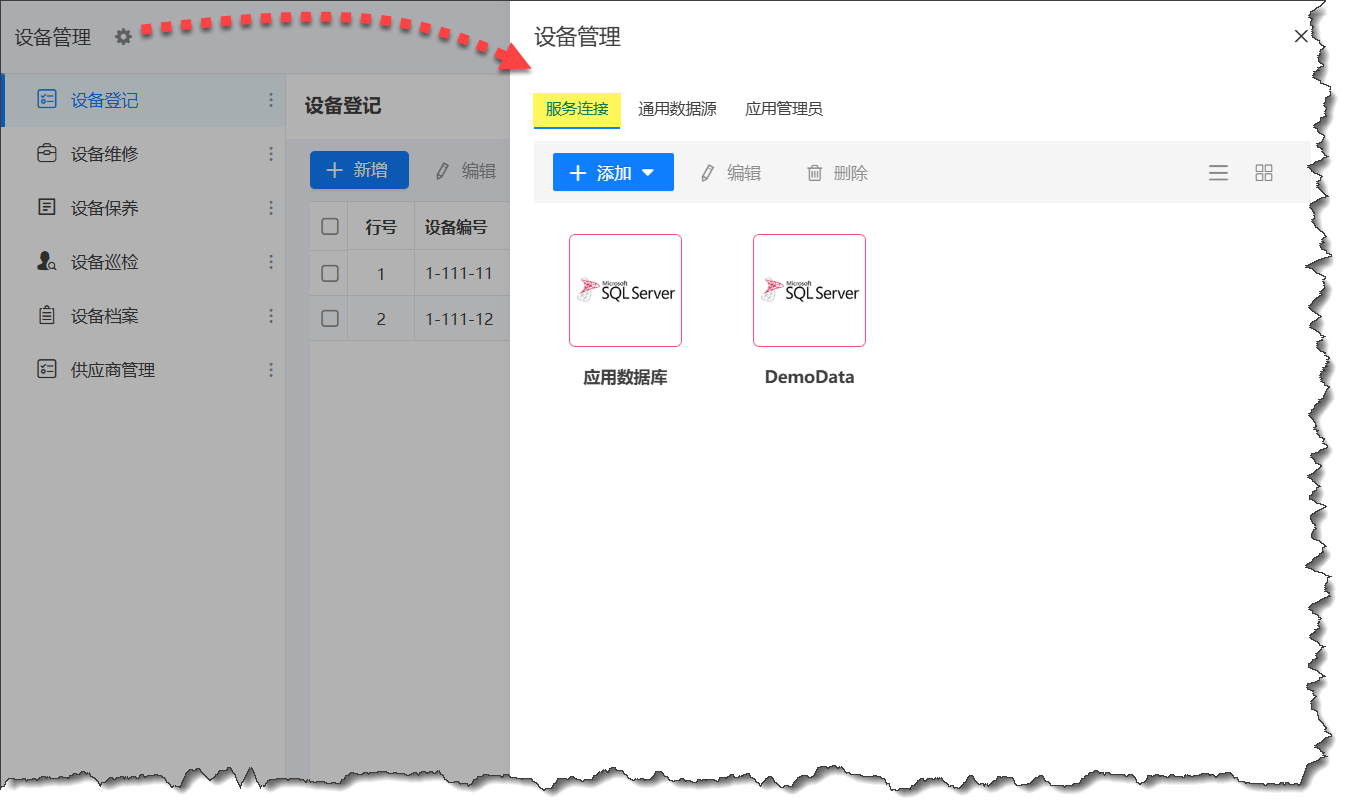Switch to the 应用管理员 tab

[x=784, y=109]
